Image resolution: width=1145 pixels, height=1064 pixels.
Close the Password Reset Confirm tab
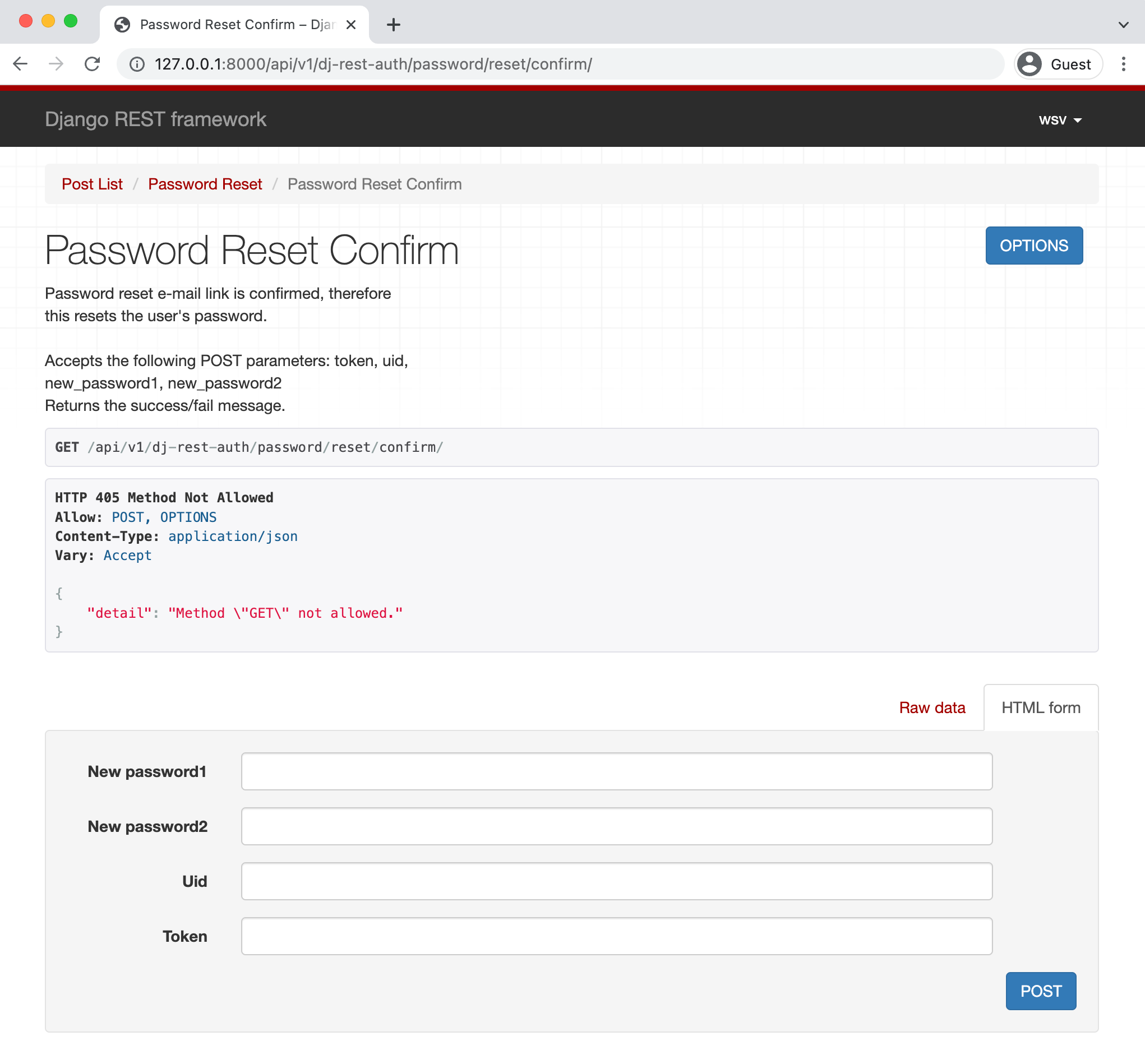(x=351, y=25)
